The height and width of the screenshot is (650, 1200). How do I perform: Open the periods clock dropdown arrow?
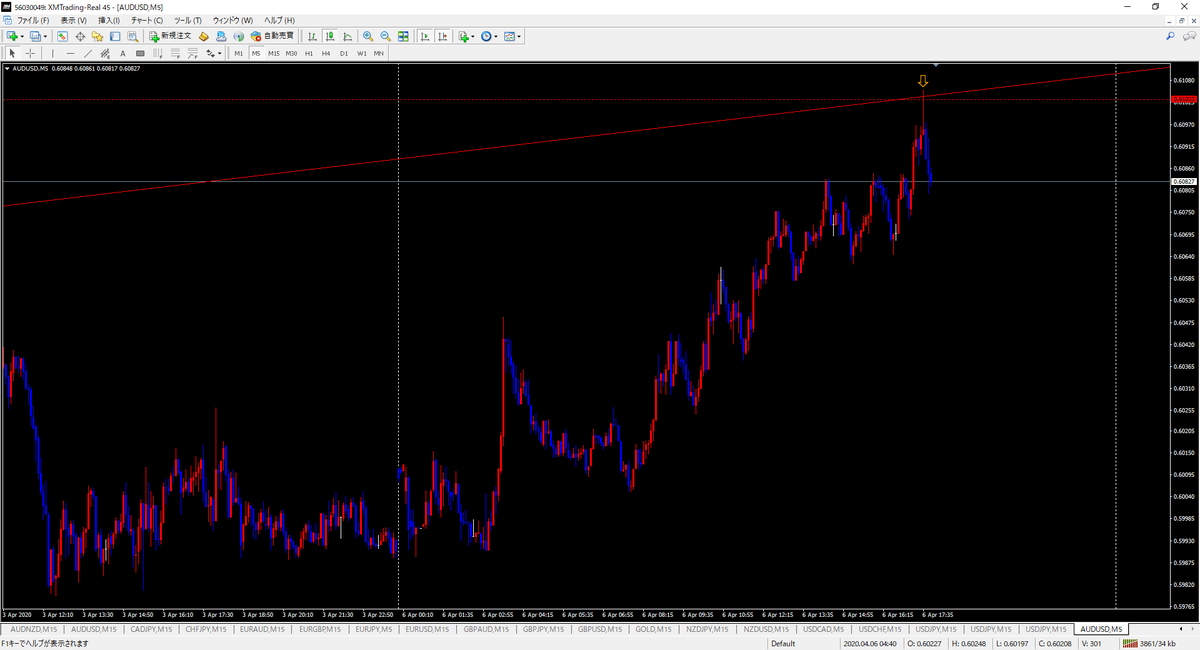point(497,36)
